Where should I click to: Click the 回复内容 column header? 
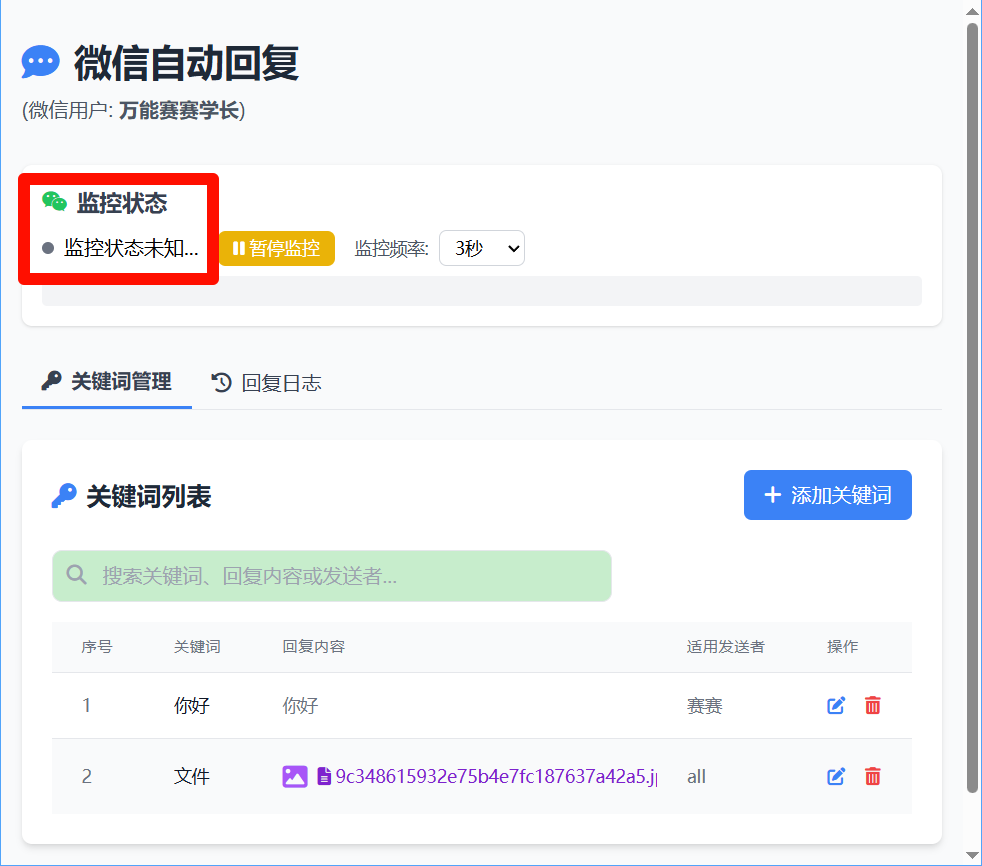pos(313,647)
